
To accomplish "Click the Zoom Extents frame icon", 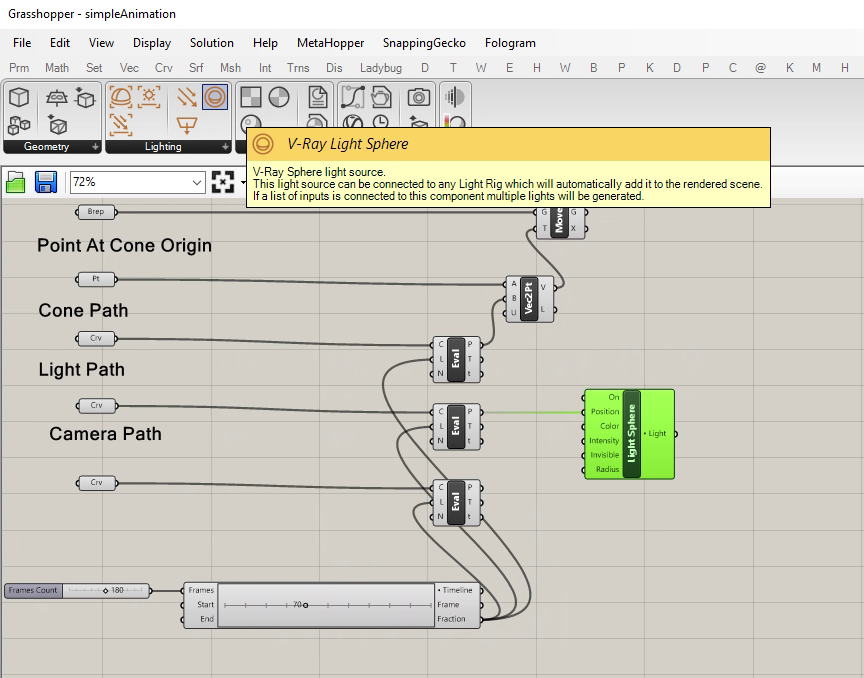I will point(223,182).
